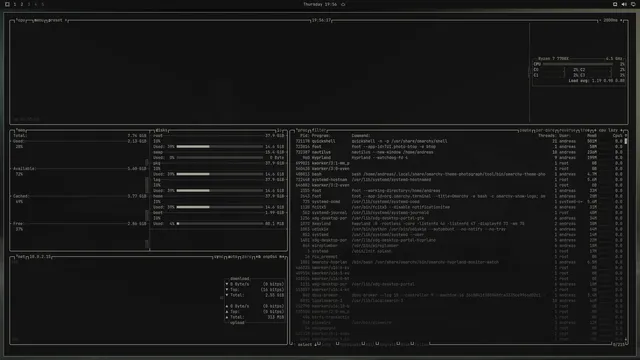Click the Command: column header
This screenshot has width=640, height=360.
pyautogui.click(x=361, y=136)
